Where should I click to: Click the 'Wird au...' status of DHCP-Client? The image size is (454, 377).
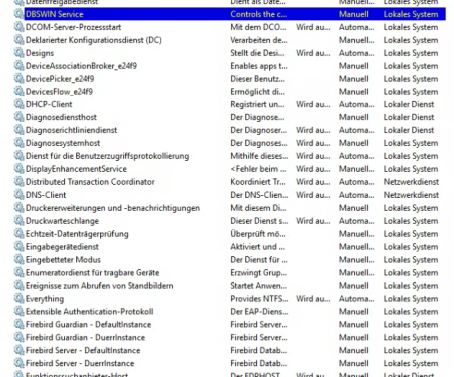click(x=313, y=104)
